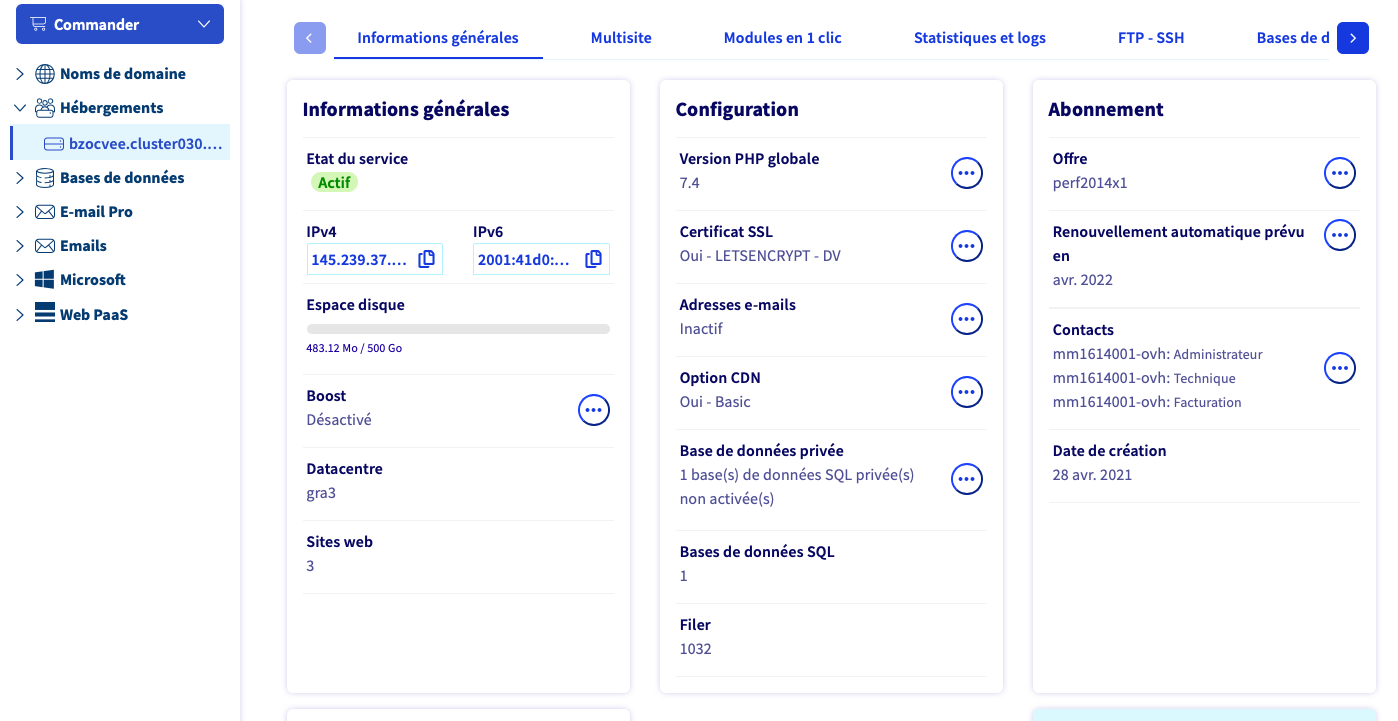
Task: Open Renouvellement automatique actions menu
Action: (x=1340, y=235)
